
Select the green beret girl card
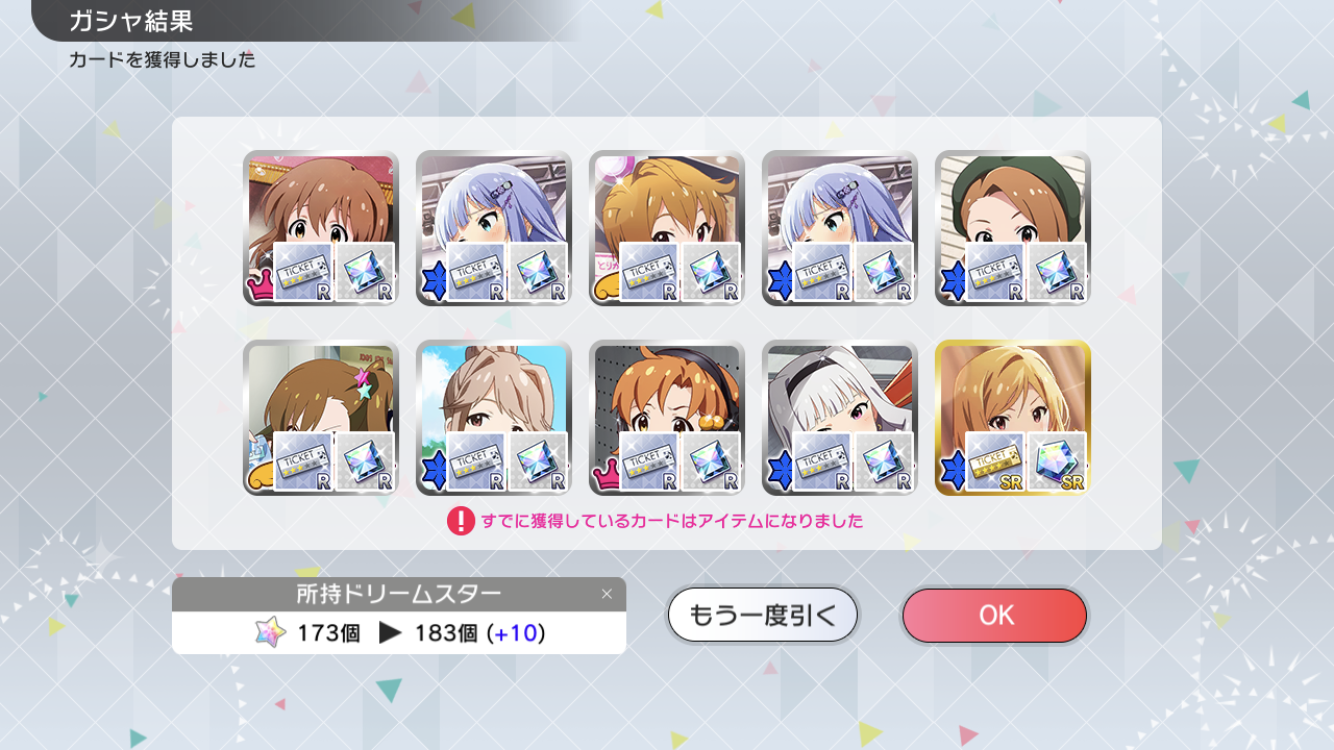[x=1012, y=228]
